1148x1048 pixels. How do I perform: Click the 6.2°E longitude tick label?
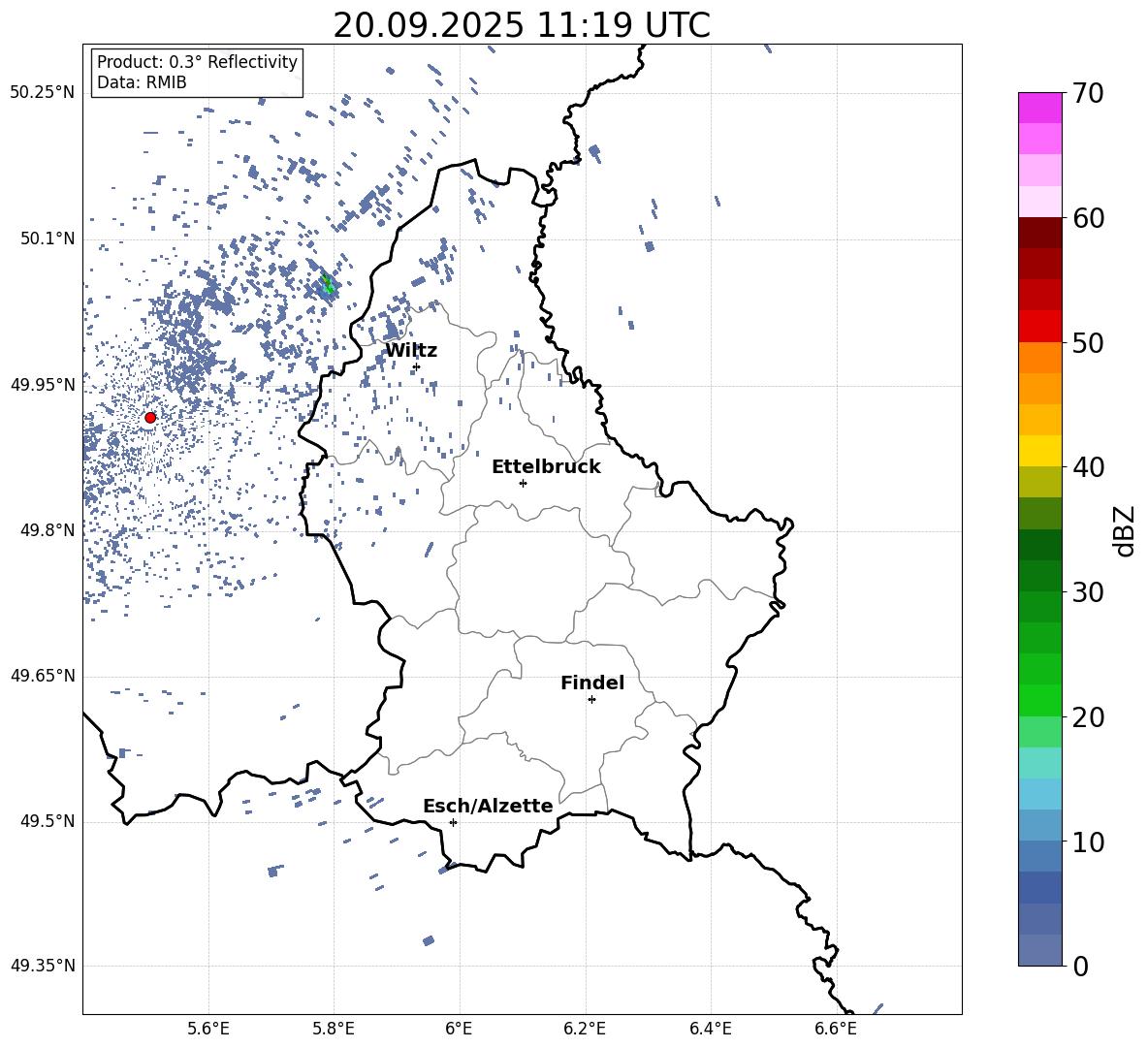[x=585, y=1029]
